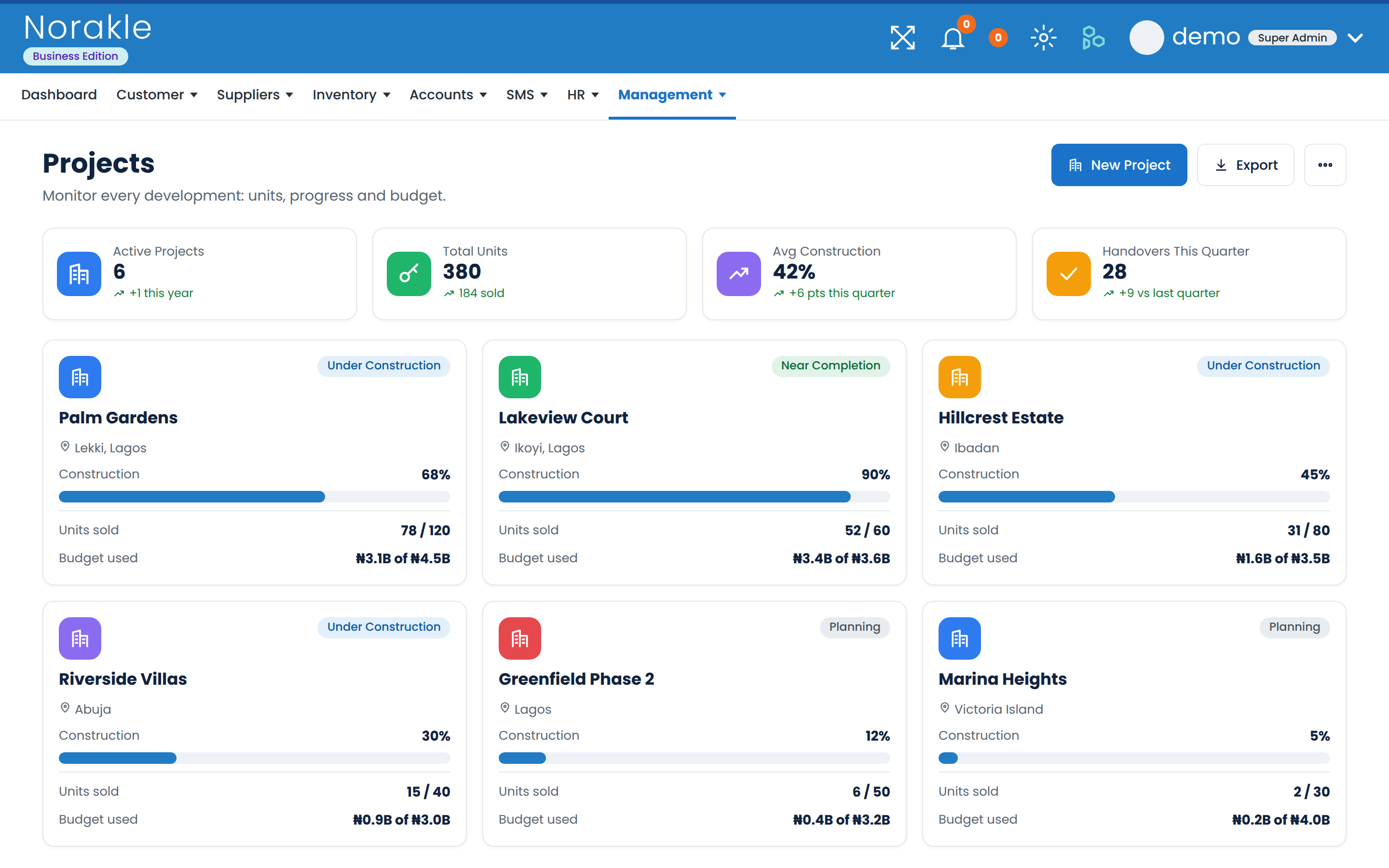The height and width of the screenshot is (868, 1389).
Task: Go to the Dashboard tab
Action: (x=59, y=95)
